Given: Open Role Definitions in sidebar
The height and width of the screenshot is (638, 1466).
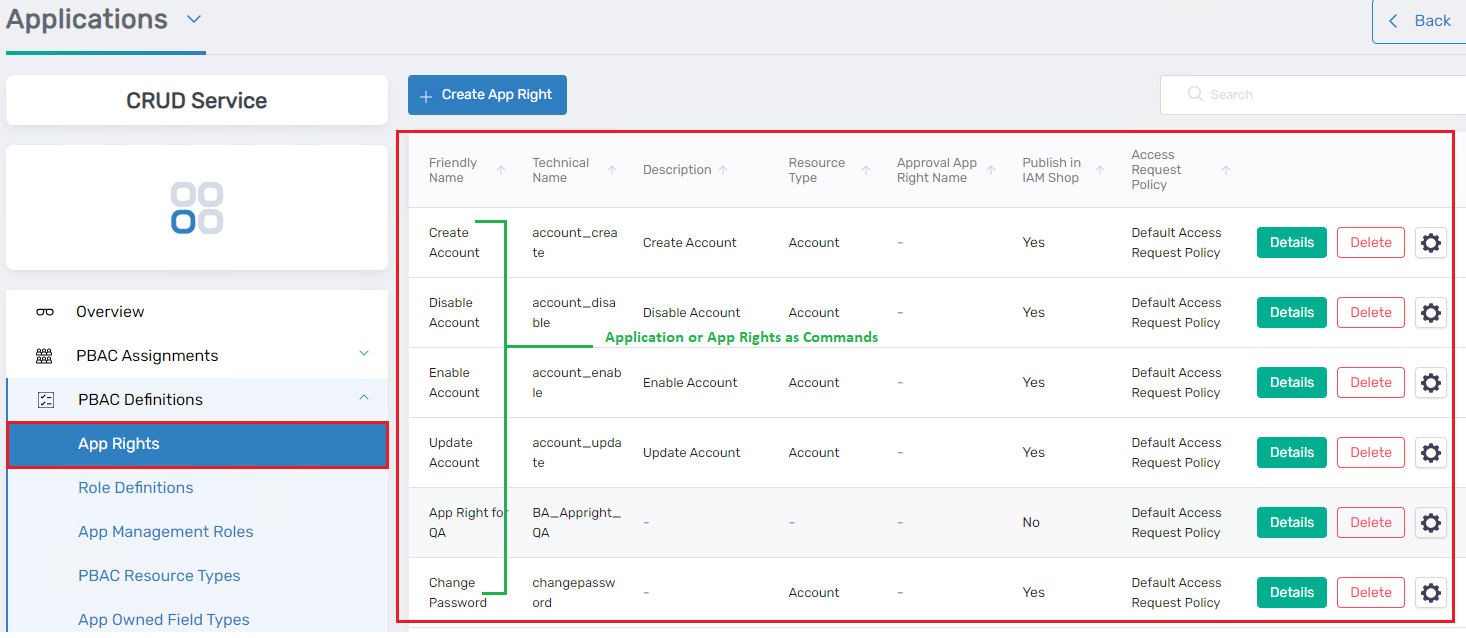Looking at the screenshot, I should (136, 488).
